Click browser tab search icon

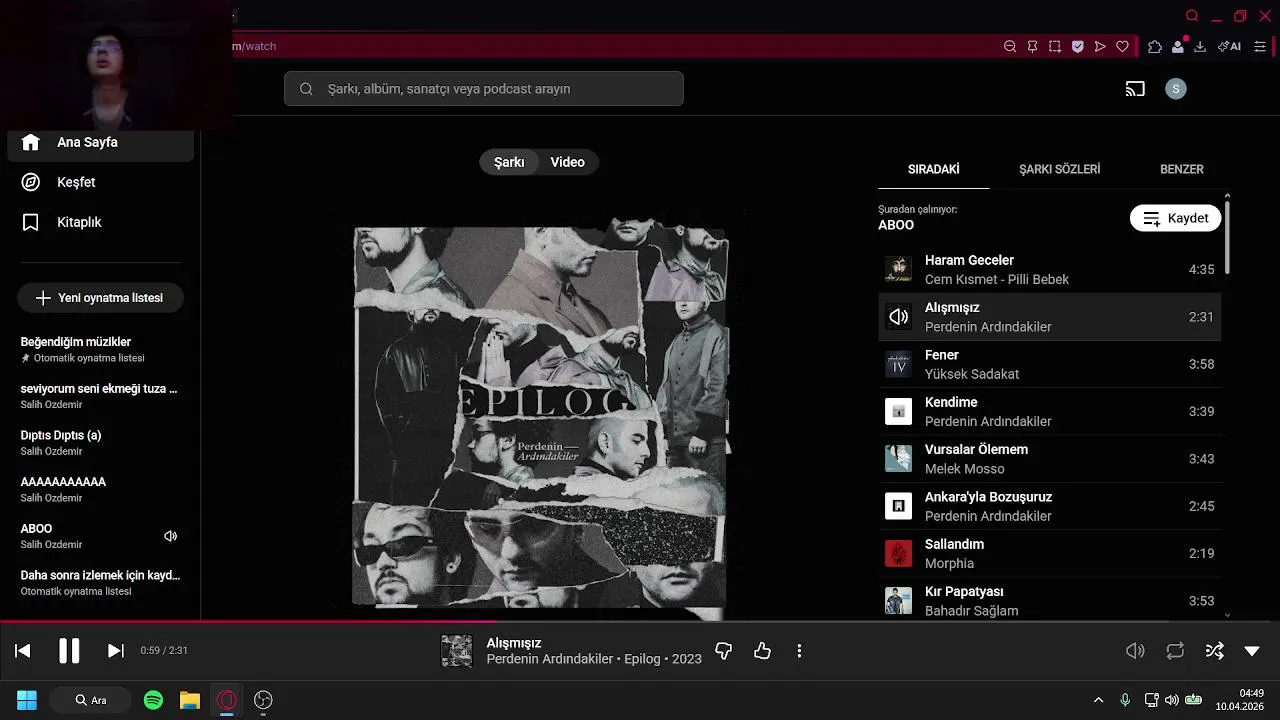(x=1192, y=16)
